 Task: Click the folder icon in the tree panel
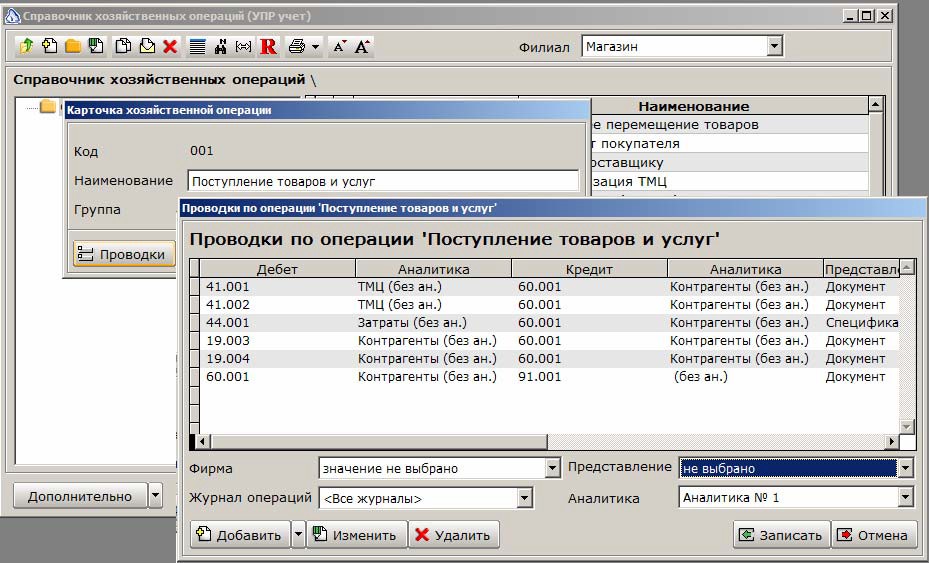[x=48, y=107]
